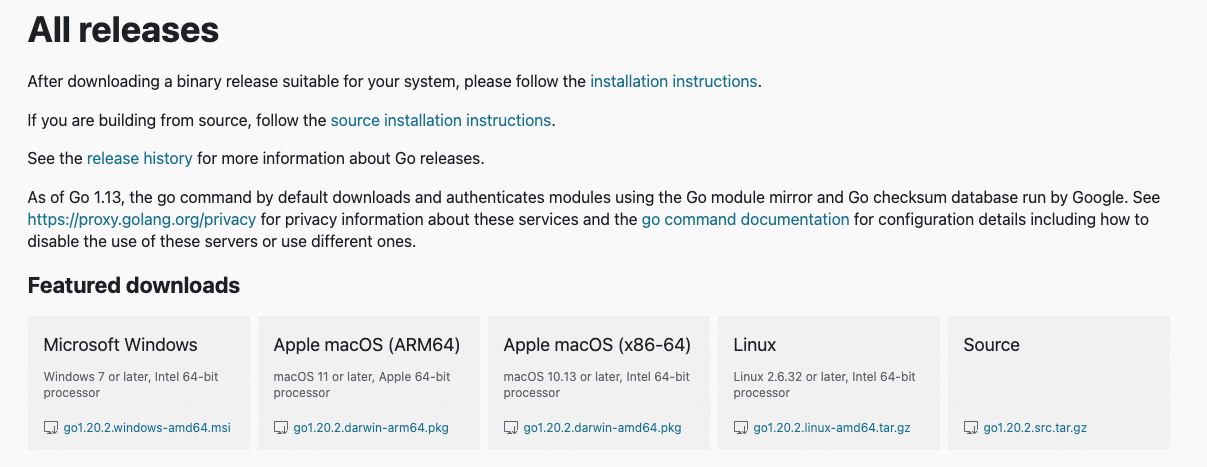Select the Apple macOS (x86-64) card heading
The width and height of the screenshot is (1207, 467).
[x=597, y=345]
